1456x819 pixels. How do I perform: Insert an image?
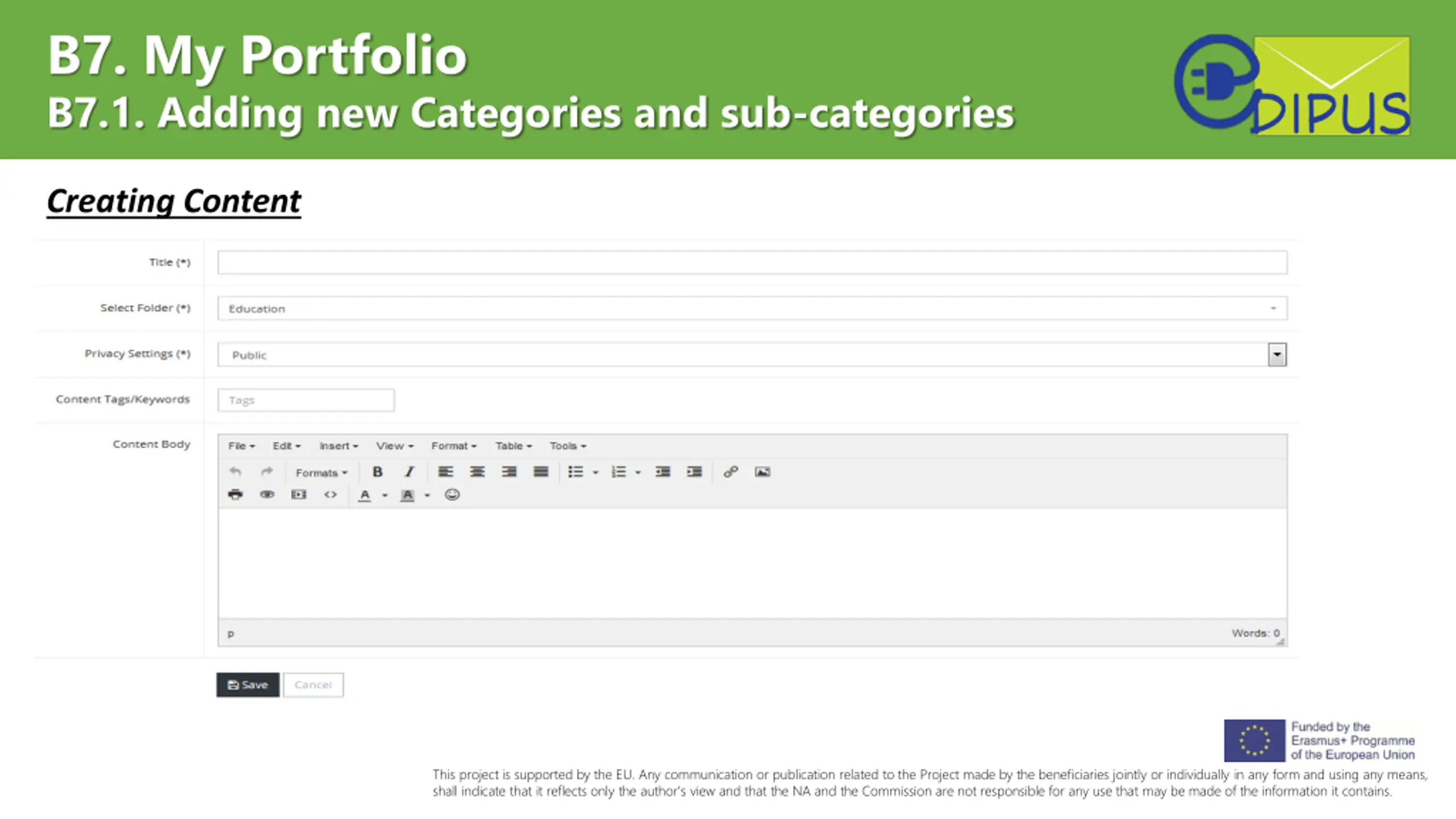click(763, 471)
